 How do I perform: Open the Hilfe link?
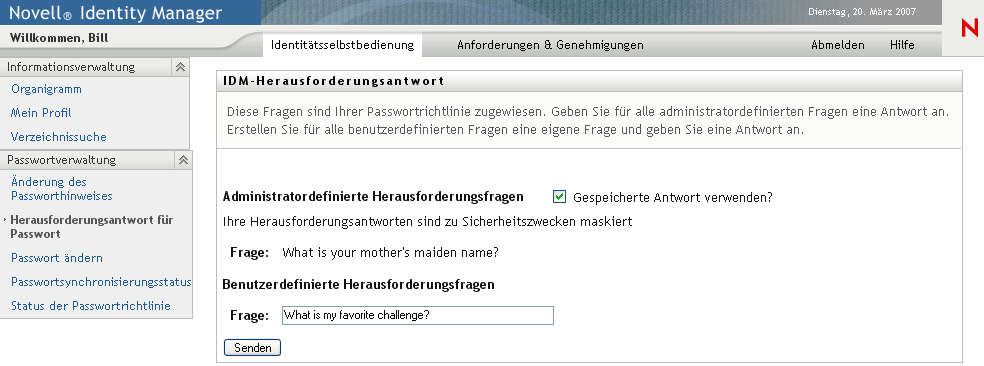coord(902,45)
